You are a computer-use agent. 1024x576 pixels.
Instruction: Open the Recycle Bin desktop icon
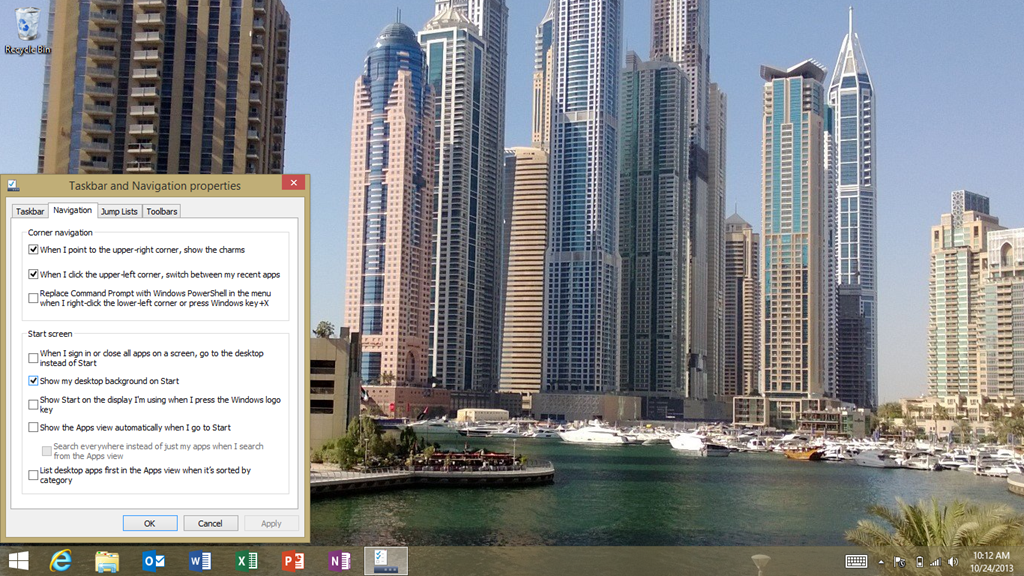[x=27, y=30]
